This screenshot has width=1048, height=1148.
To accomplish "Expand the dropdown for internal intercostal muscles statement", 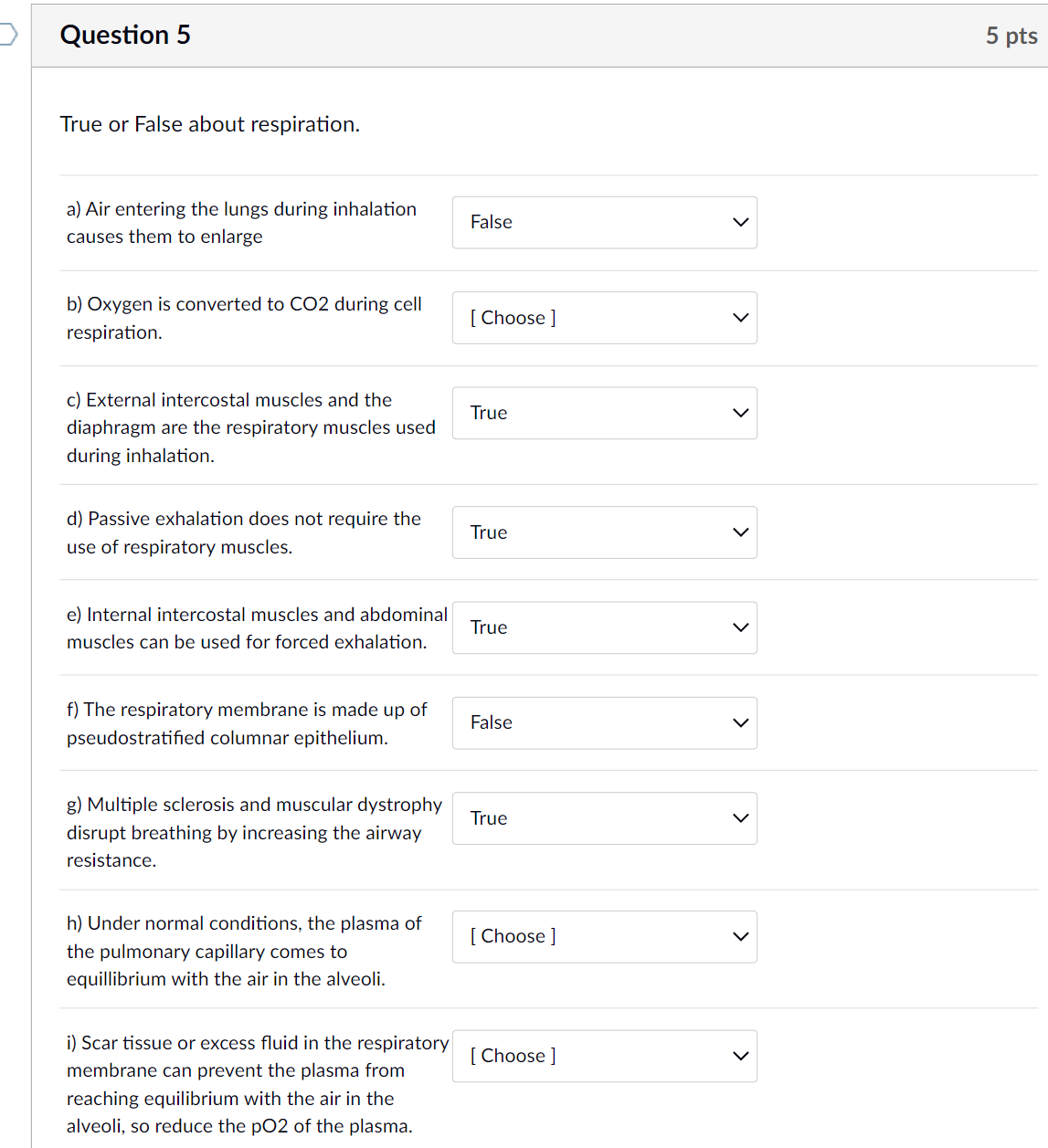I will 604,627.
